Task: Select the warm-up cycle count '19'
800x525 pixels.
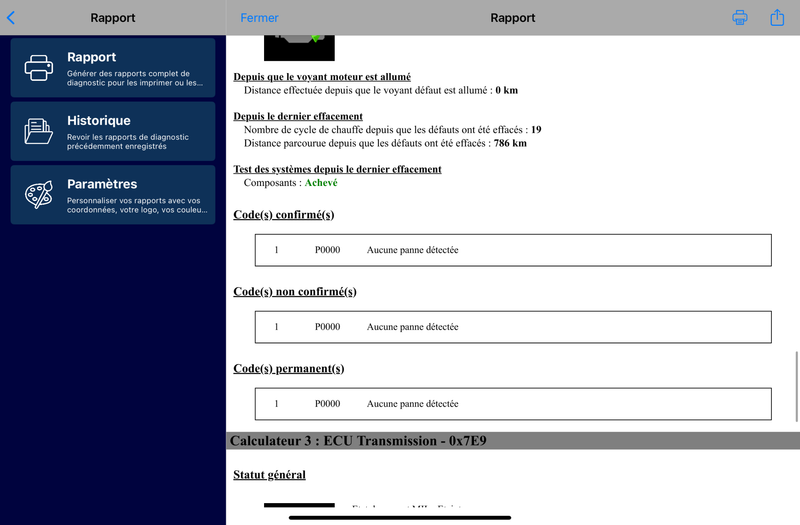Action: tap(536, 130)
